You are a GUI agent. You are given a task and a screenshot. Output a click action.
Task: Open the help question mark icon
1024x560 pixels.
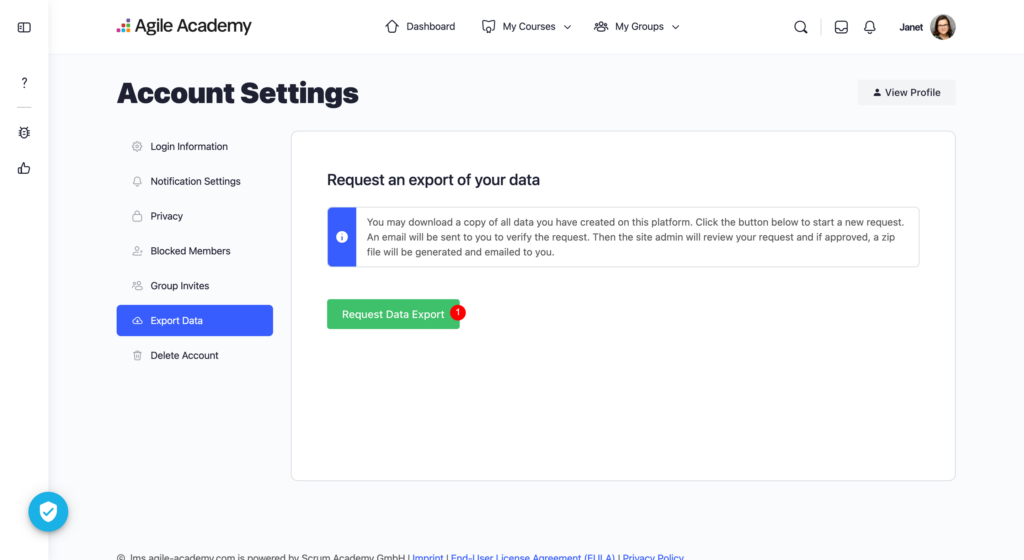pyautogui.click(x=24, y=83)
